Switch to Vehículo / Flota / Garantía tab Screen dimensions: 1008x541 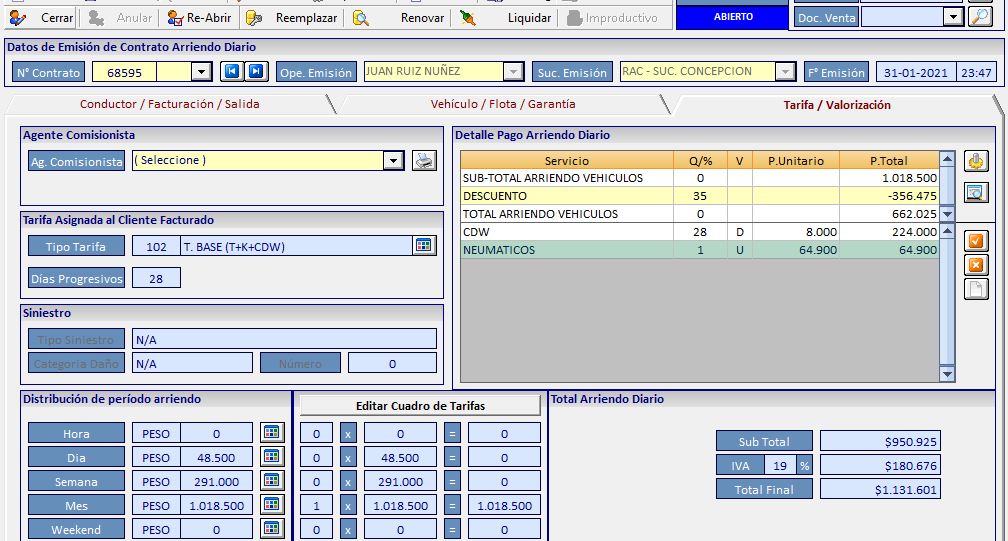pyautogui.click(x=503, y=104)
